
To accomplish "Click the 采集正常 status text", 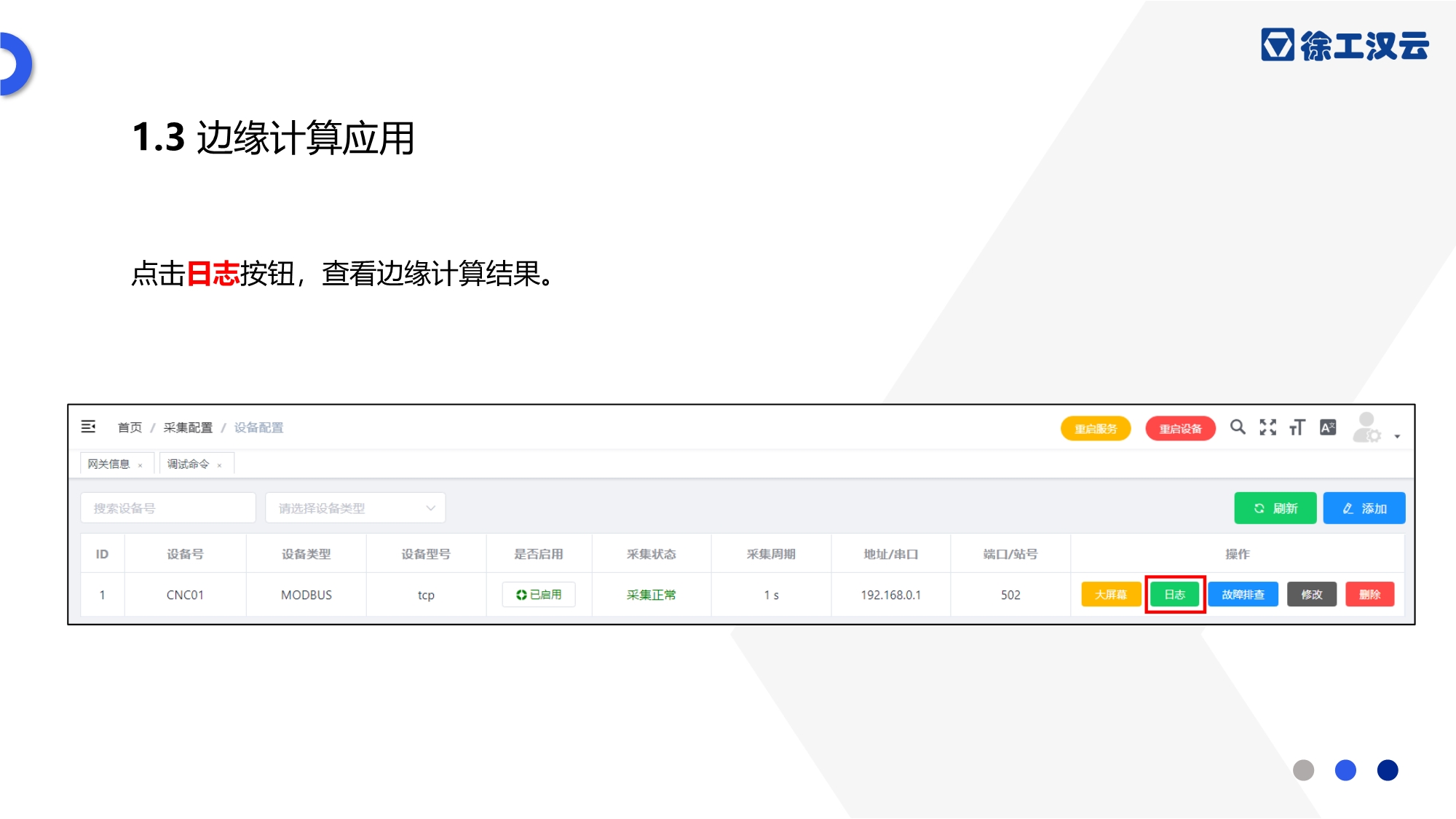I will 652,595.
